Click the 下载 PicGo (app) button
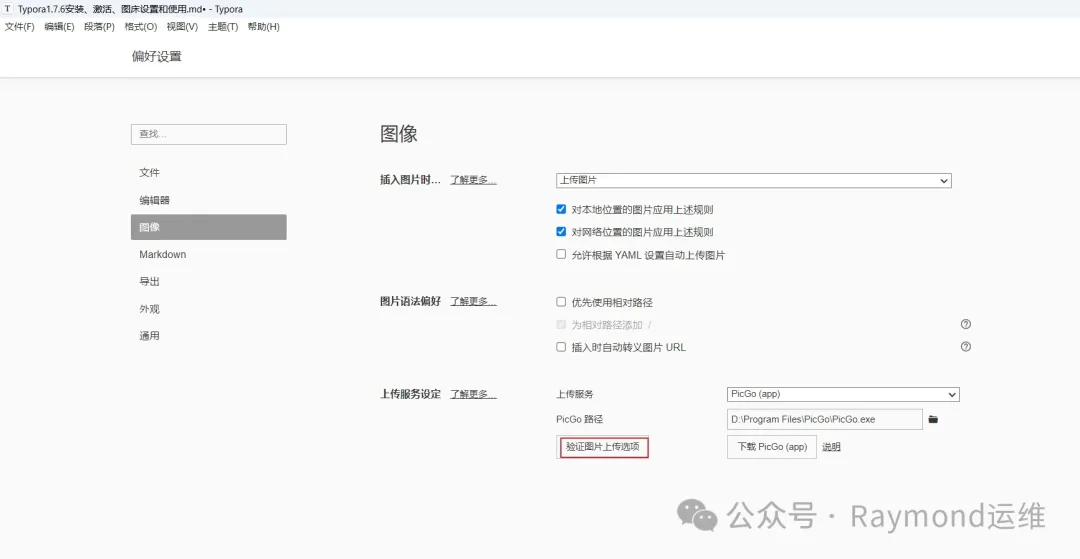 point(771,447)
